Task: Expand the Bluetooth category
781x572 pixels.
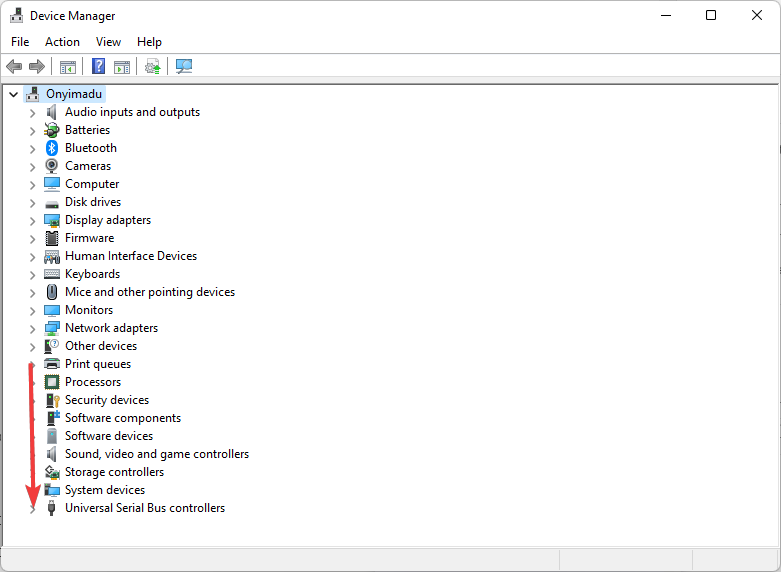Action: point(32,149)
